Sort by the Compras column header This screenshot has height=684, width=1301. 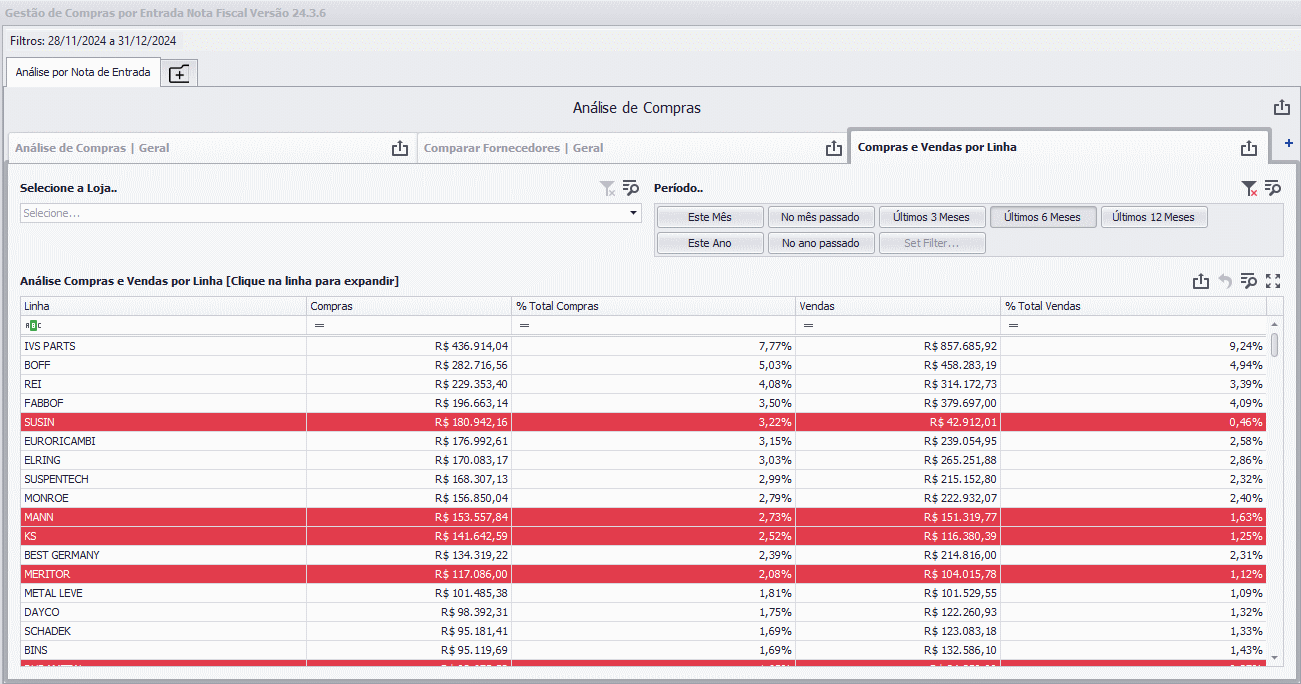pyautogui.click(x=409, y=306)
